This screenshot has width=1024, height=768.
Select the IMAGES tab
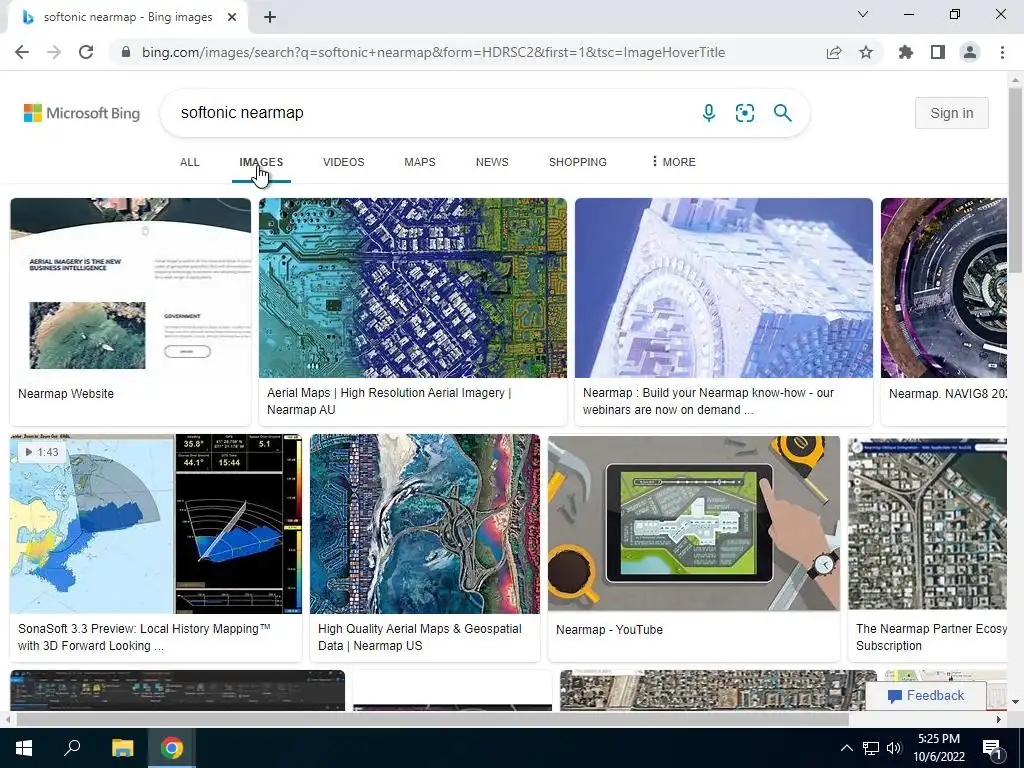point(261,162)
